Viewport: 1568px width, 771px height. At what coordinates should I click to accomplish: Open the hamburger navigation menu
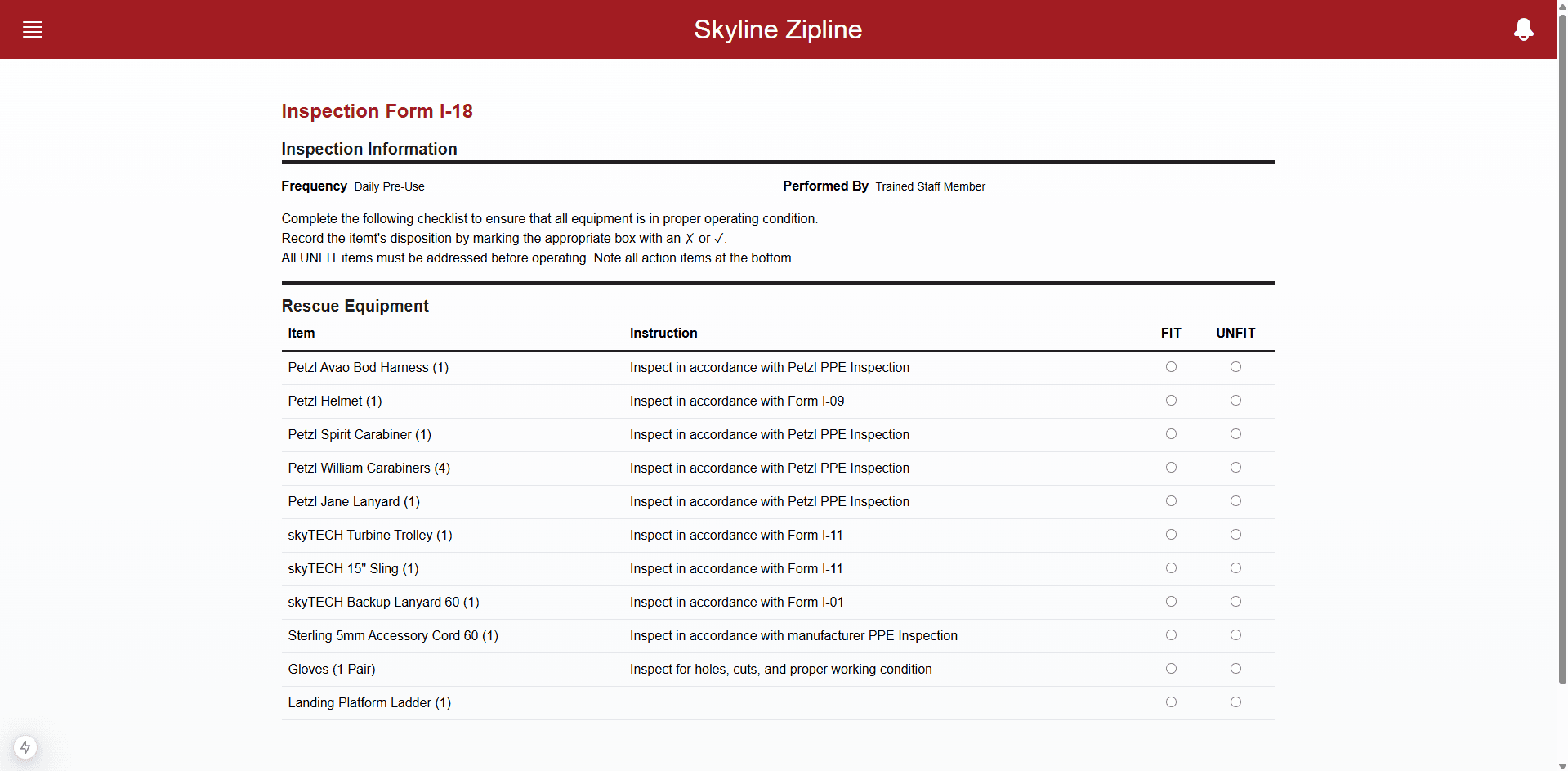(33, 29)
